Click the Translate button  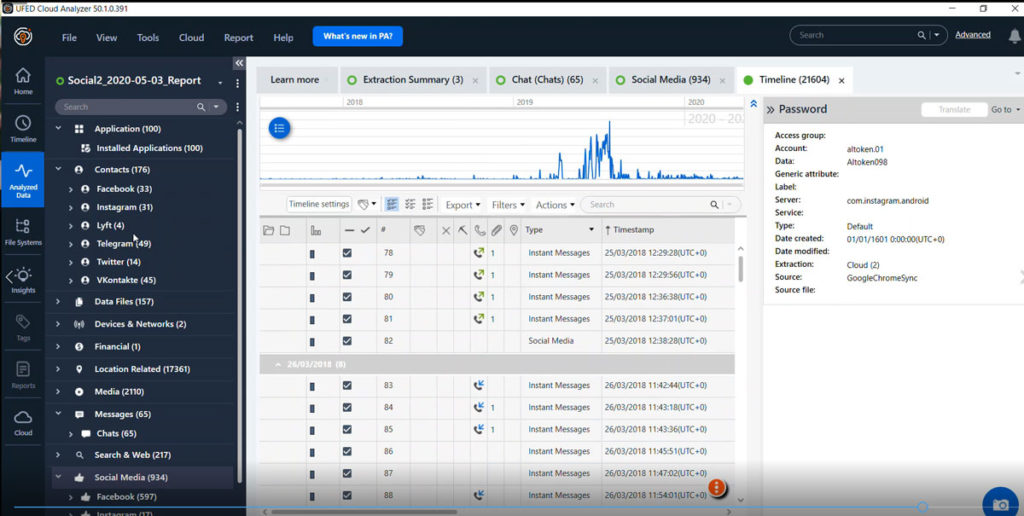pos(954,110)
